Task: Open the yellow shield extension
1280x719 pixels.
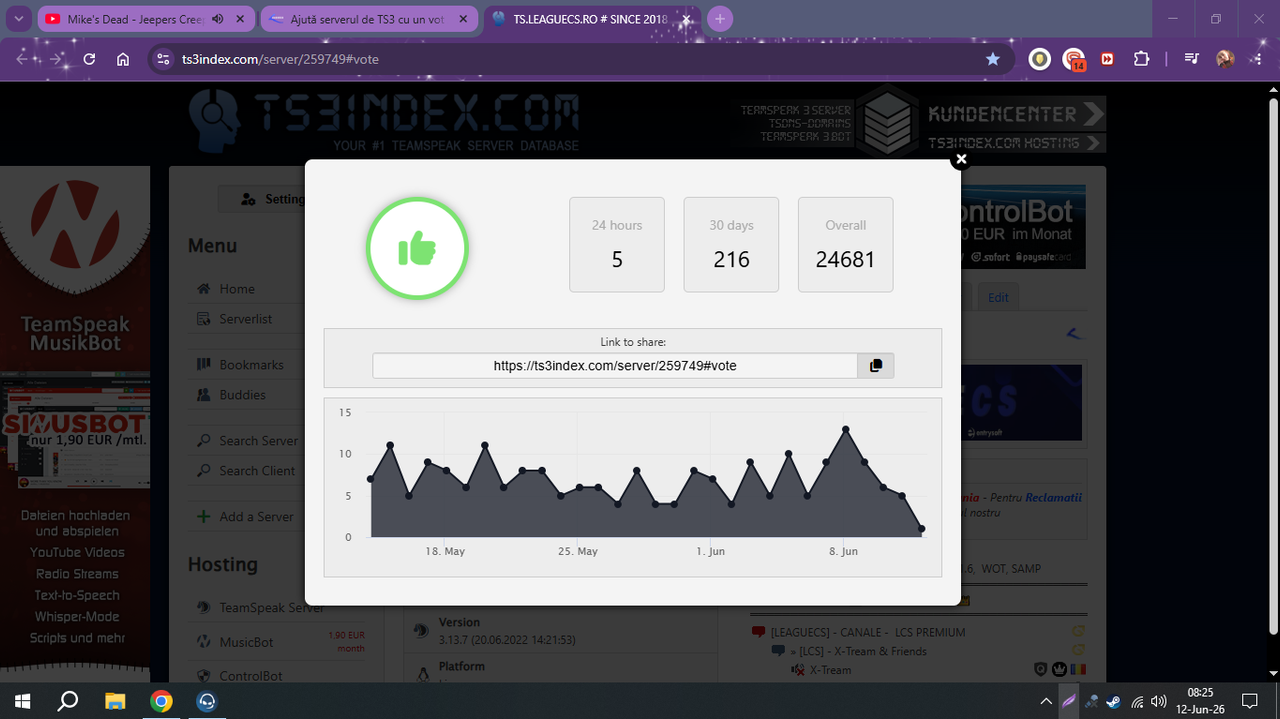Action: 1040,59
